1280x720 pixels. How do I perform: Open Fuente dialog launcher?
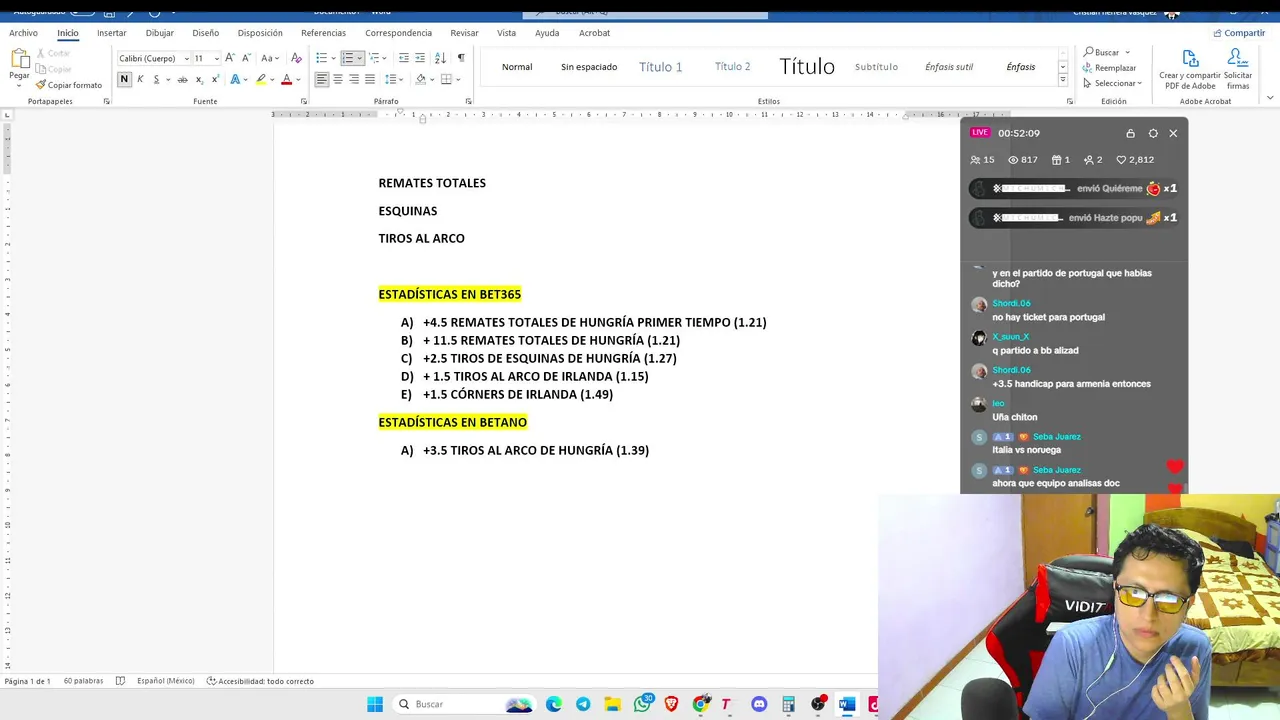point(304,101)
